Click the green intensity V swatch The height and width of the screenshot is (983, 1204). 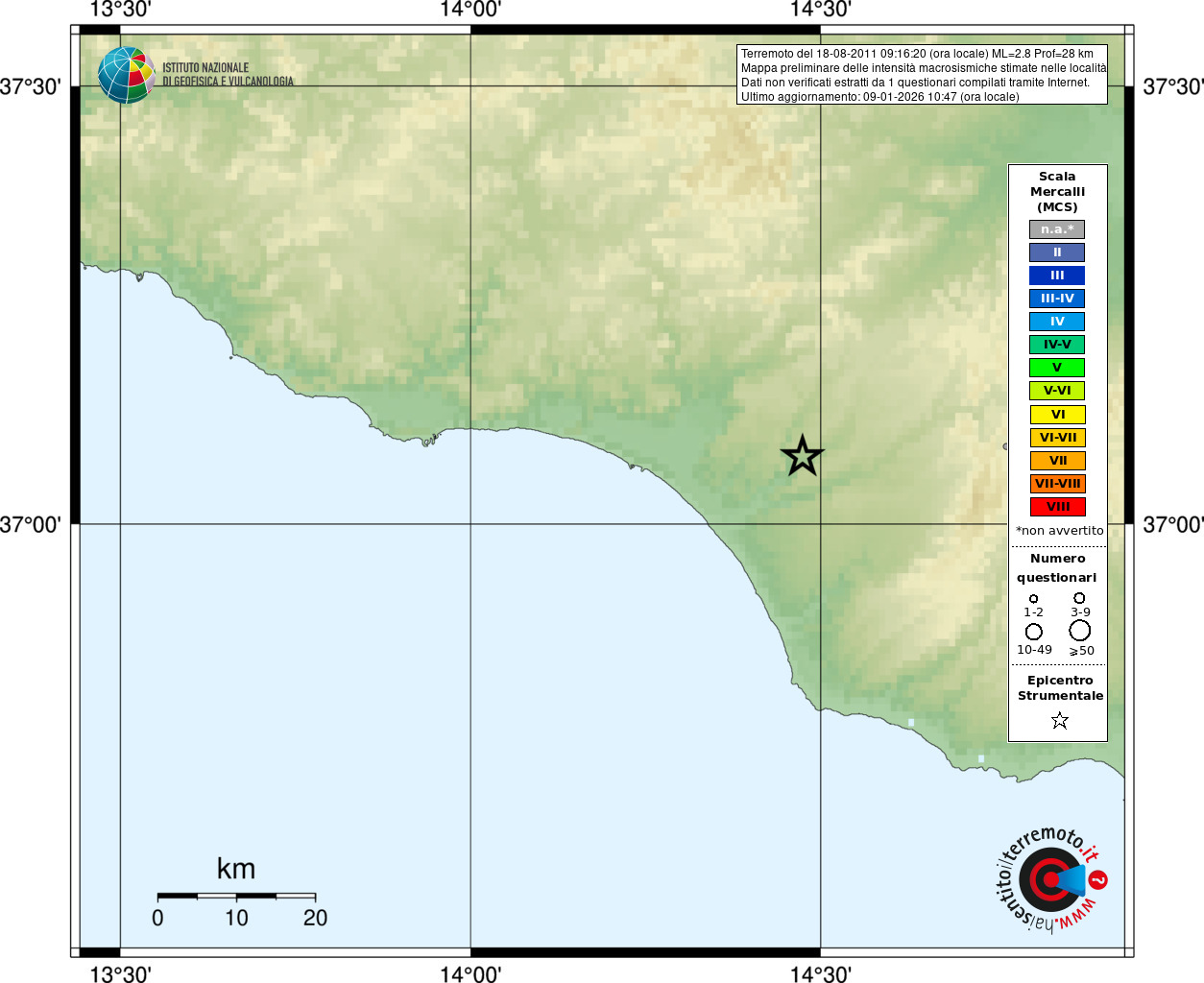tap(1057, 368)
